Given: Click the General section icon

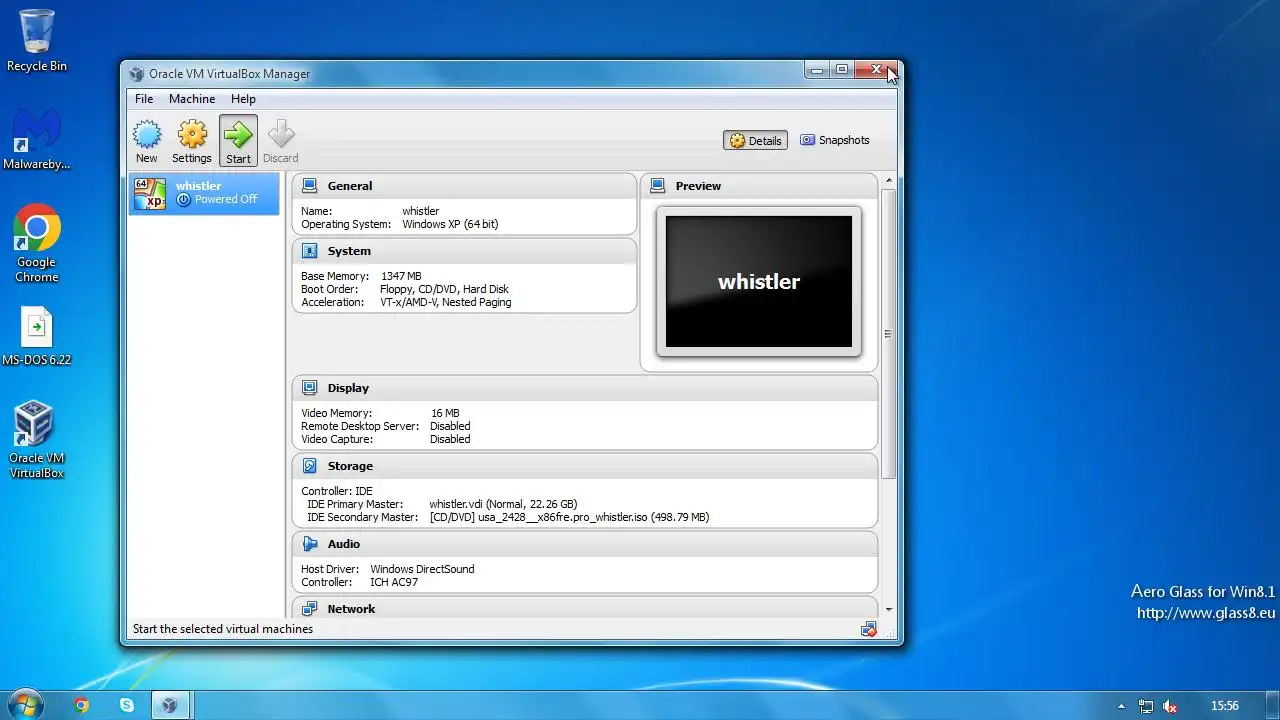Looking at the screenshot, I should point(310,186).
